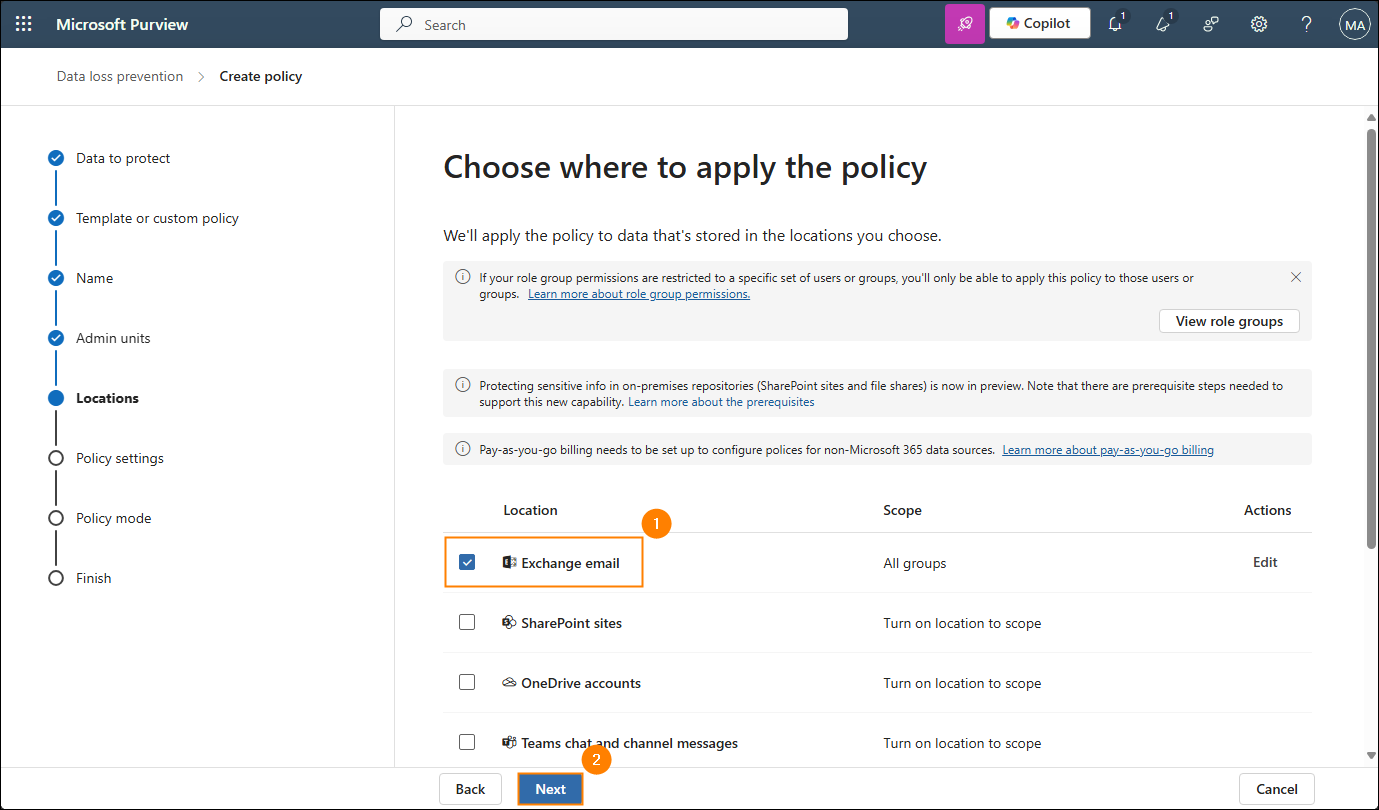
Task: Click the purple rocket icon in header
Action: click(965, 24)
